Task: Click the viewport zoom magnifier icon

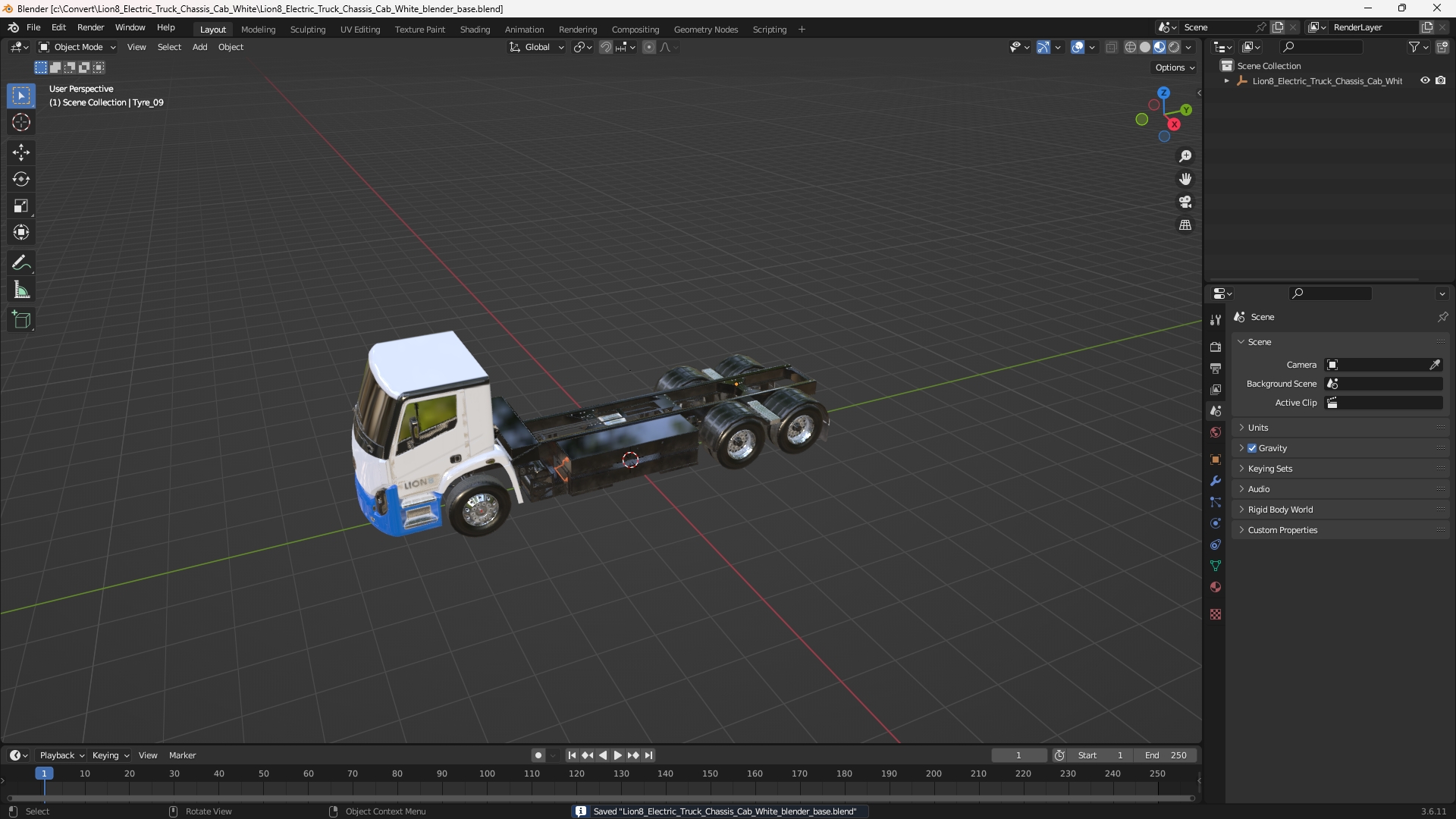Action: point(1185,156)
